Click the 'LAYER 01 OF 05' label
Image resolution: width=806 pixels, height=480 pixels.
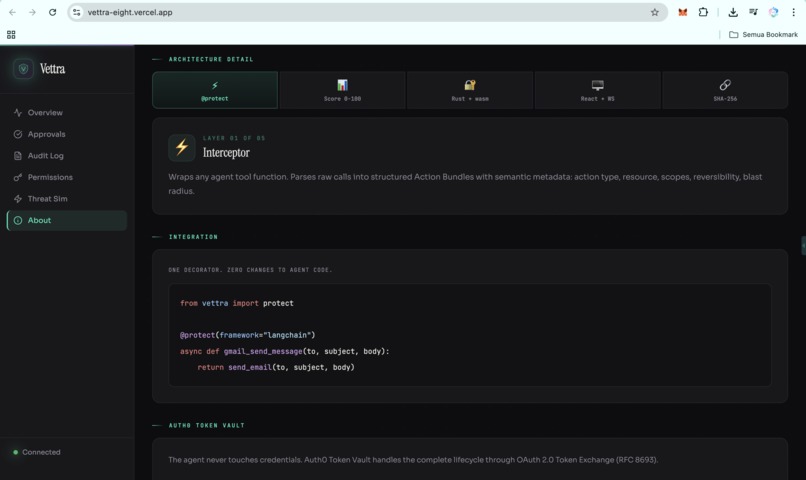(x=234, y=138)
